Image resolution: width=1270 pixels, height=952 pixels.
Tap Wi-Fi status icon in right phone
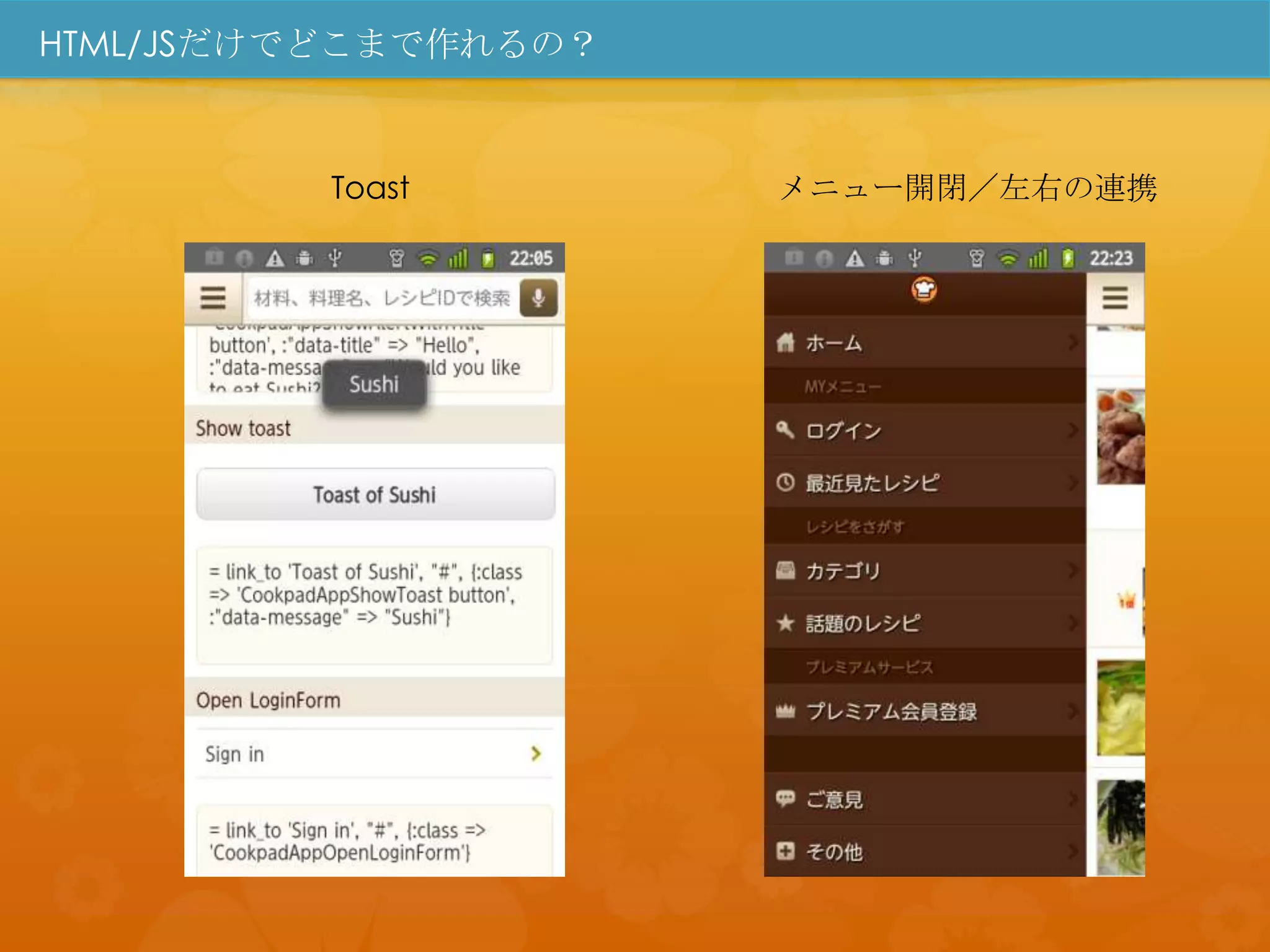tap(1008, 258)
